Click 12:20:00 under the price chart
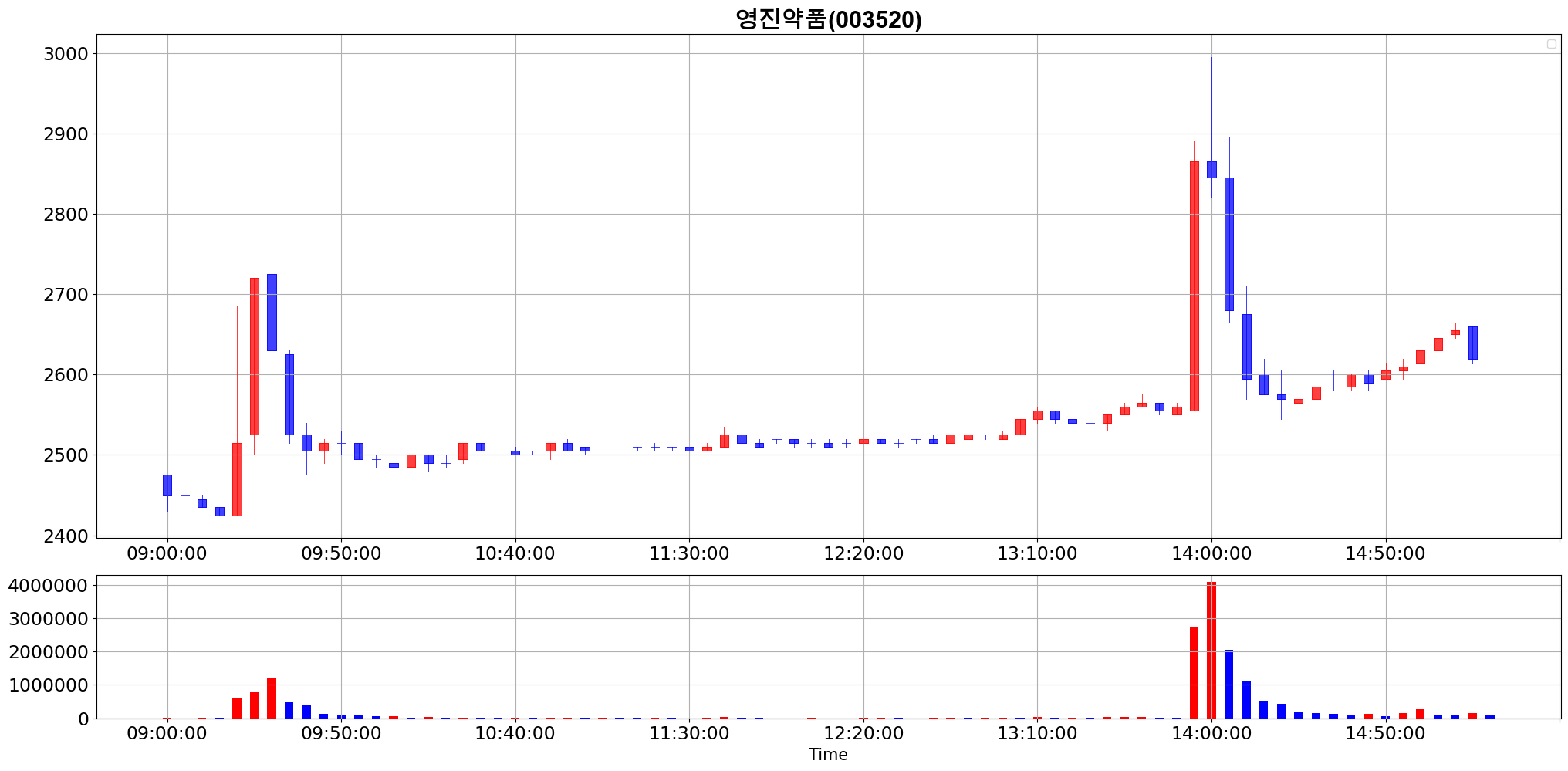The height and width of the screenshot is (771, 1568). [863, 553]
